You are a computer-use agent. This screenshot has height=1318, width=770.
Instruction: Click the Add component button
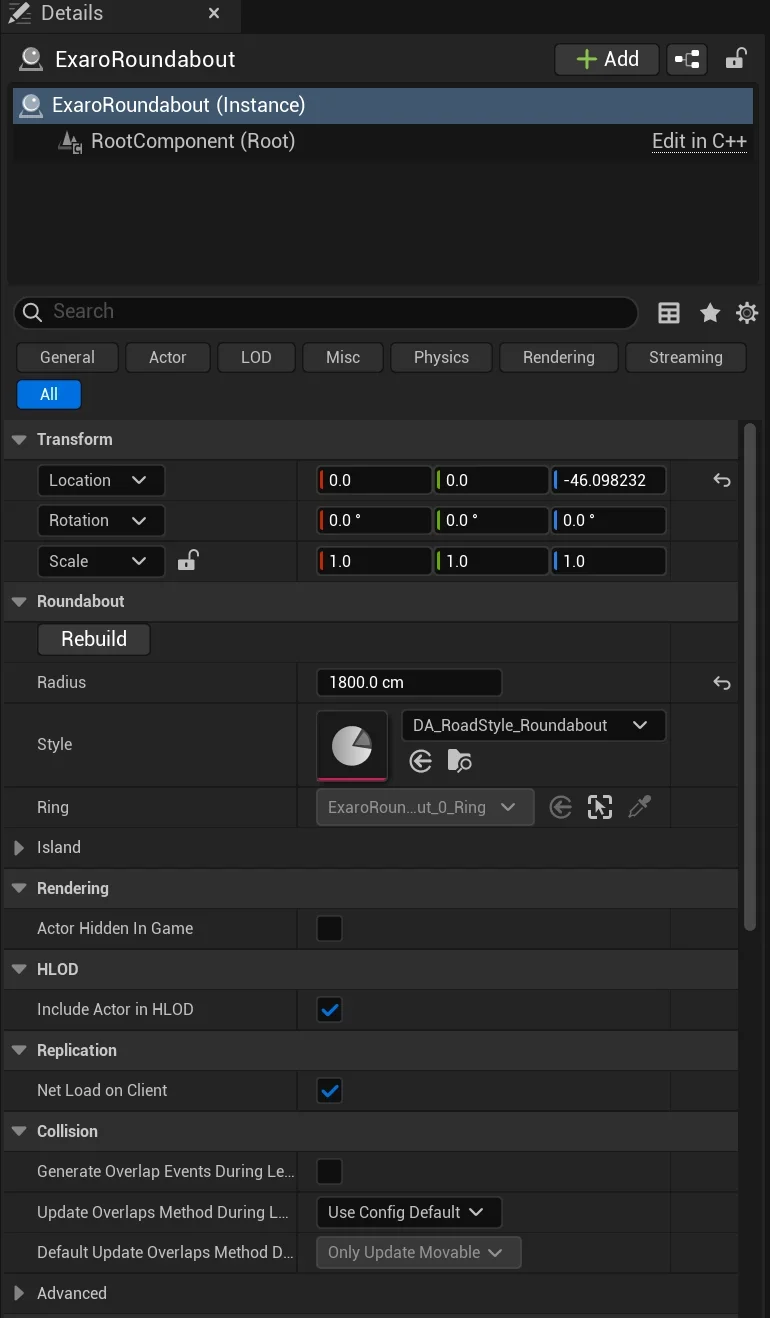click(x=607, y=59)
